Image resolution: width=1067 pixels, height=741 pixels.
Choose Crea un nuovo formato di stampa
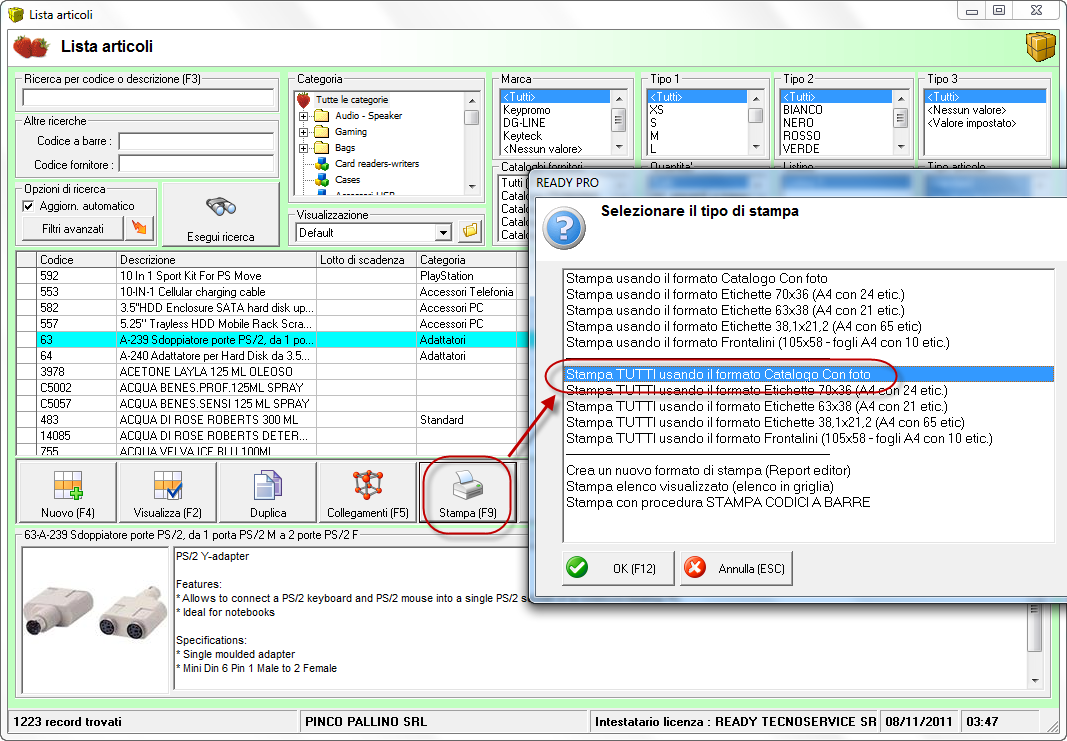pyautogui.click(x=708, y=470)
